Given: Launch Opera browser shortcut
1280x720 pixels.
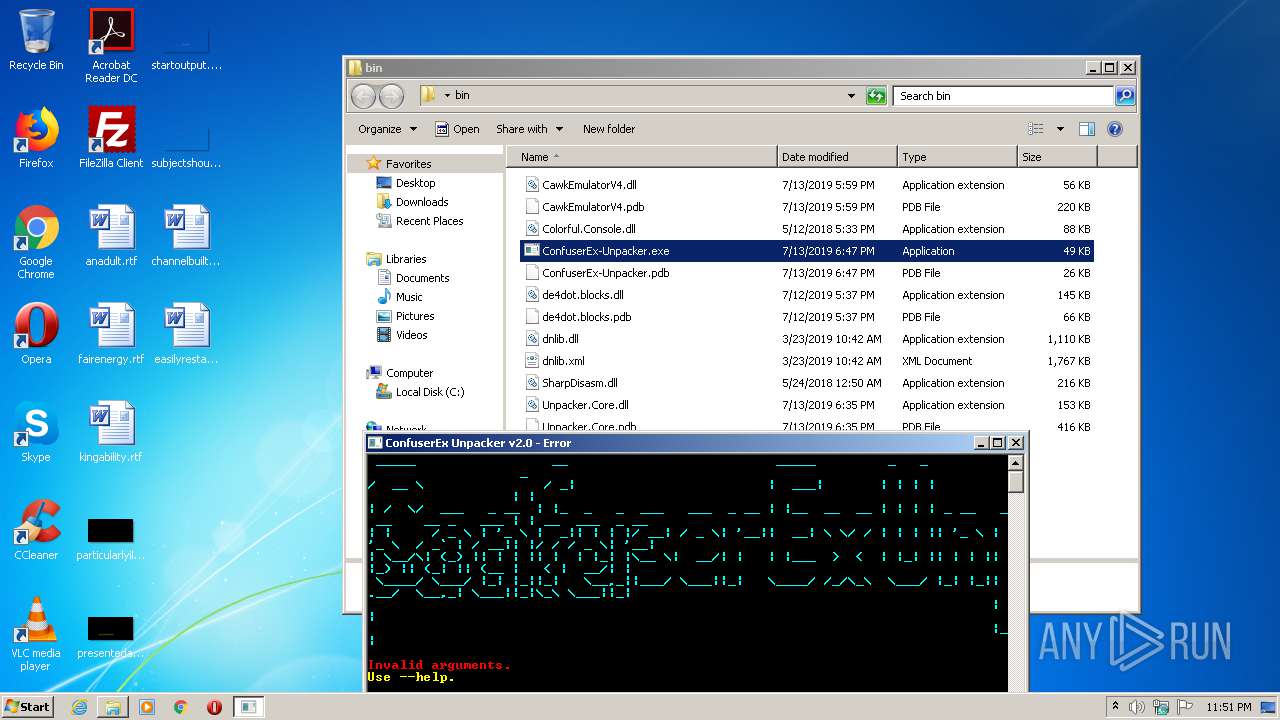Looking at the screenshot, I should coord(36,334).
